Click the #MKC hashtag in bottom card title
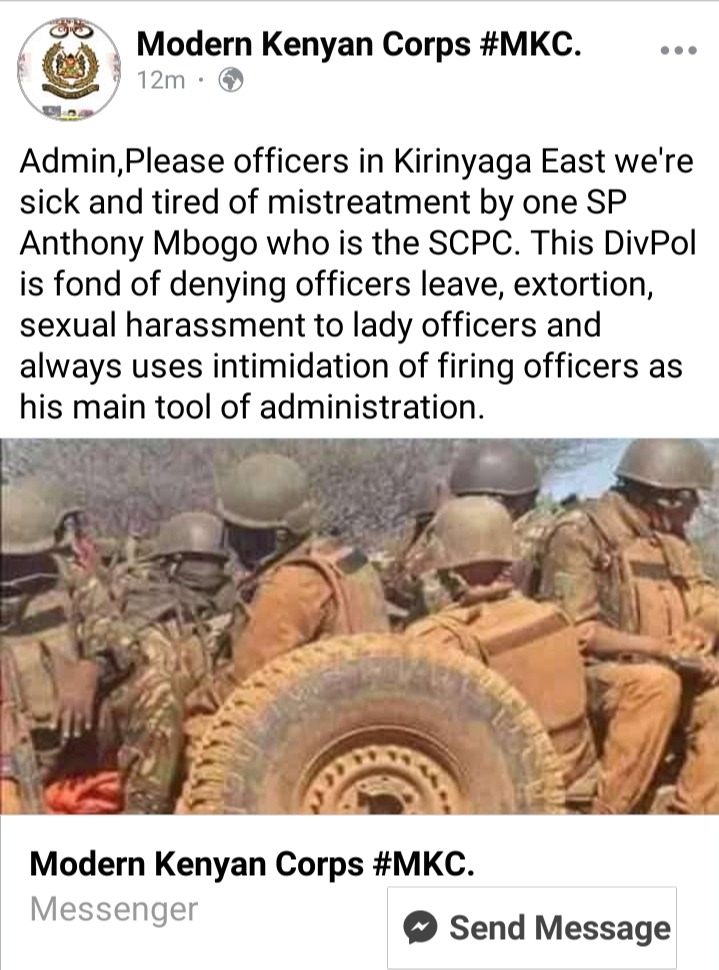The image size is (719, 970). [x=424, y=864]
